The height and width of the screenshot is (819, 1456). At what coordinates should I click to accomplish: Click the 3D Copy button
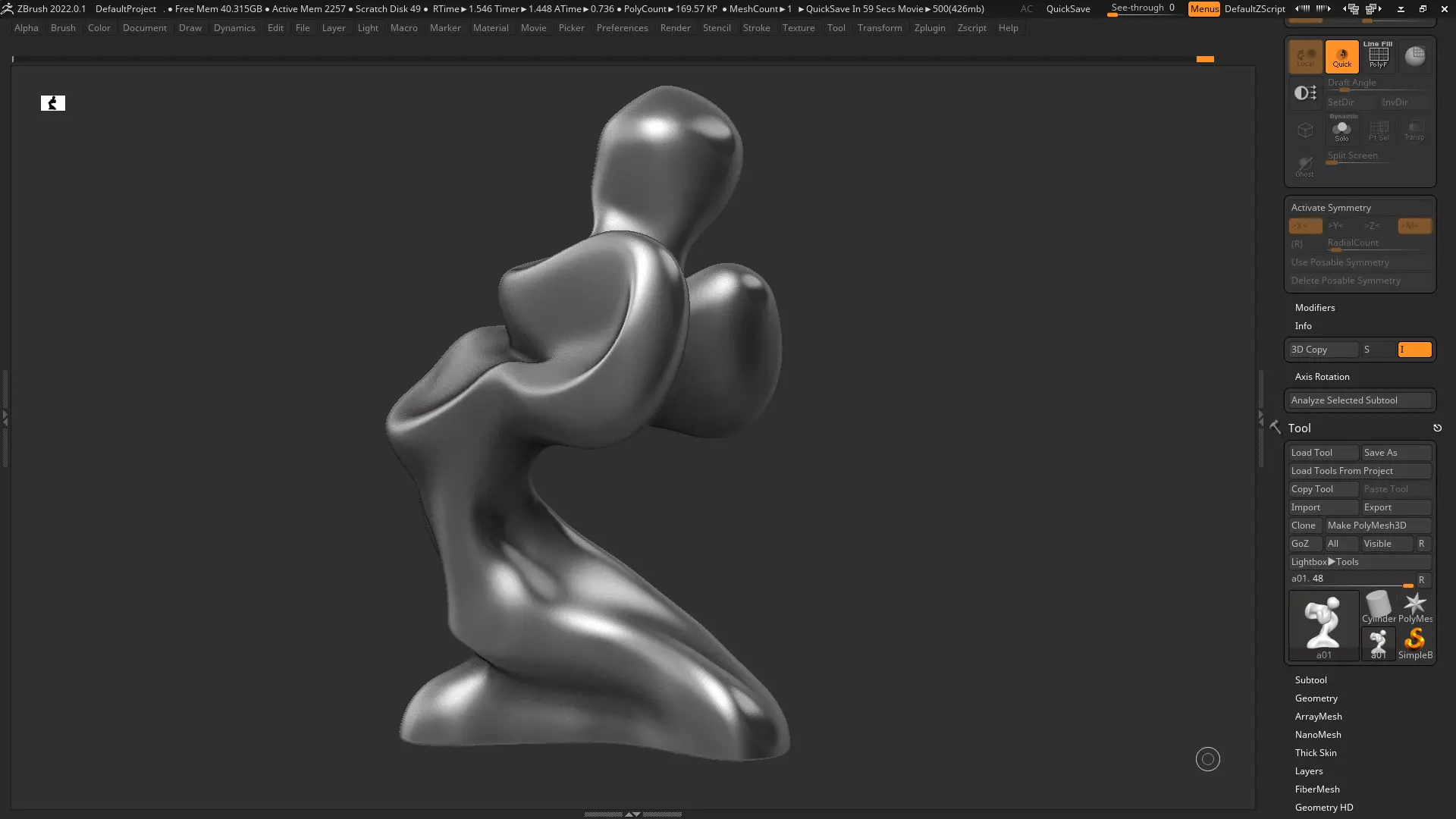point(1323,350)
